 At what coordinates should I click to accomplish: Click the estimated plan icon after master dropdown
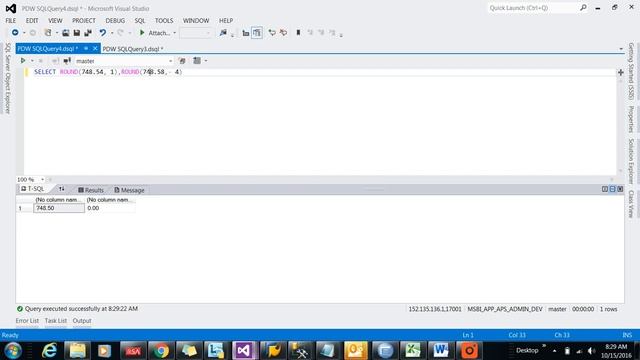click(182, 61)
